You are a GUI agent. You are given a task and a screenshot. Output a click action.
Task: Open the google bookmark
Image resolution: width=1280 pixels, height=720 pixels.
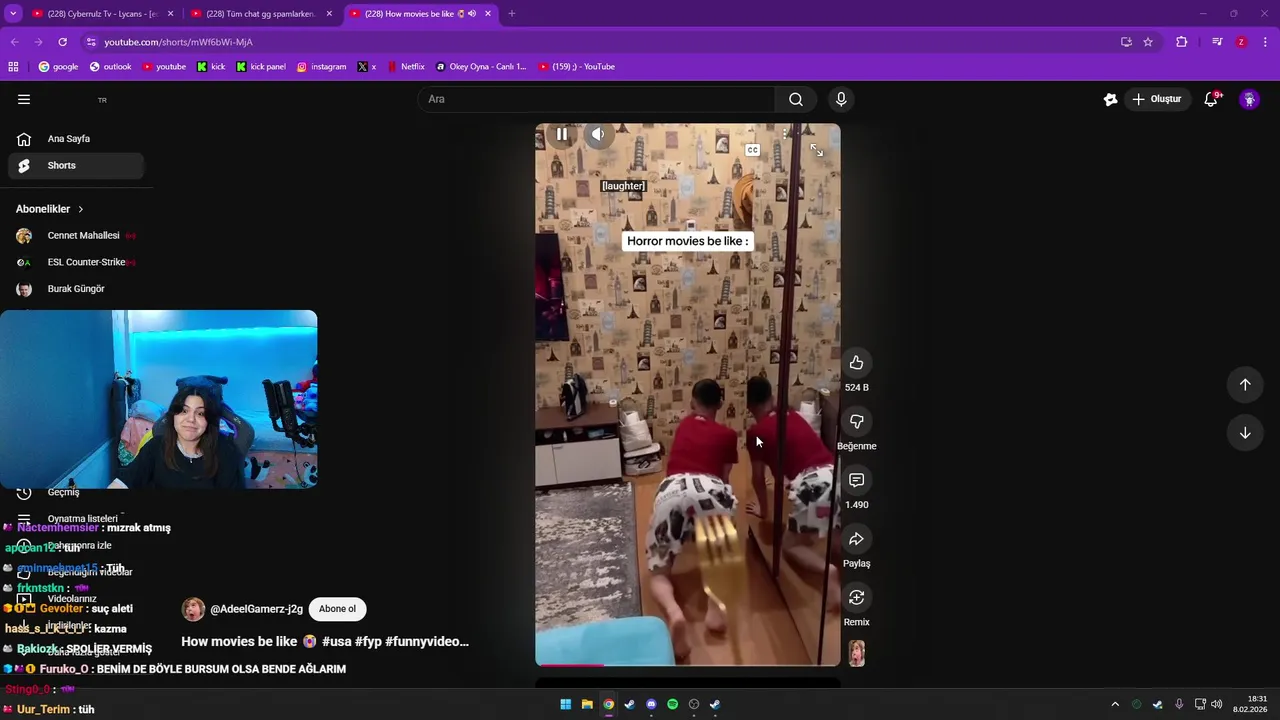tap(58, 67)
